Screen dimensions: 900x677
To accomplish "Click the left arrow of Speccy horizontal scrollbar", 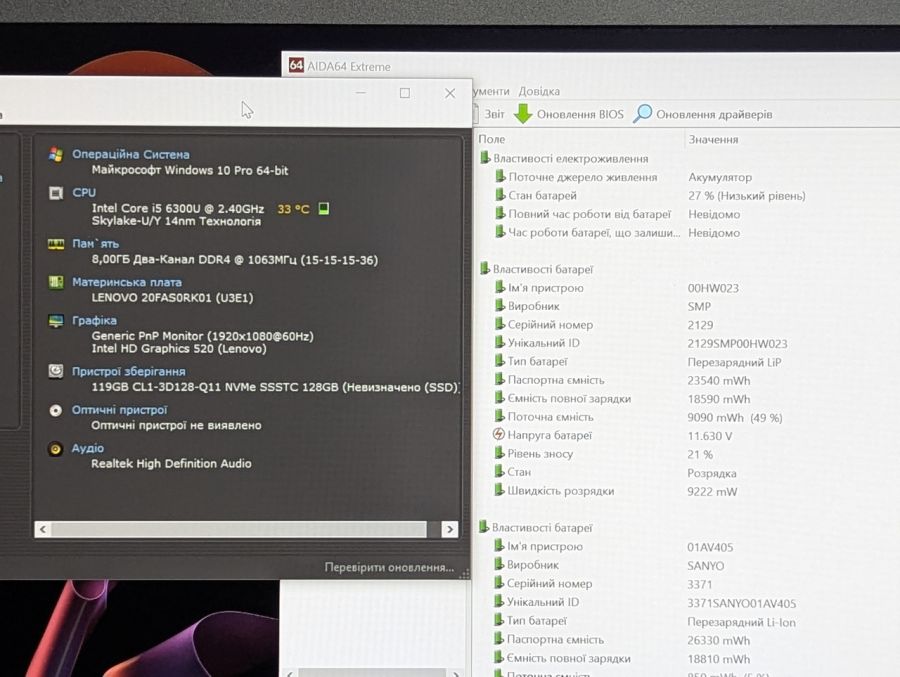I will coord(42,529).
